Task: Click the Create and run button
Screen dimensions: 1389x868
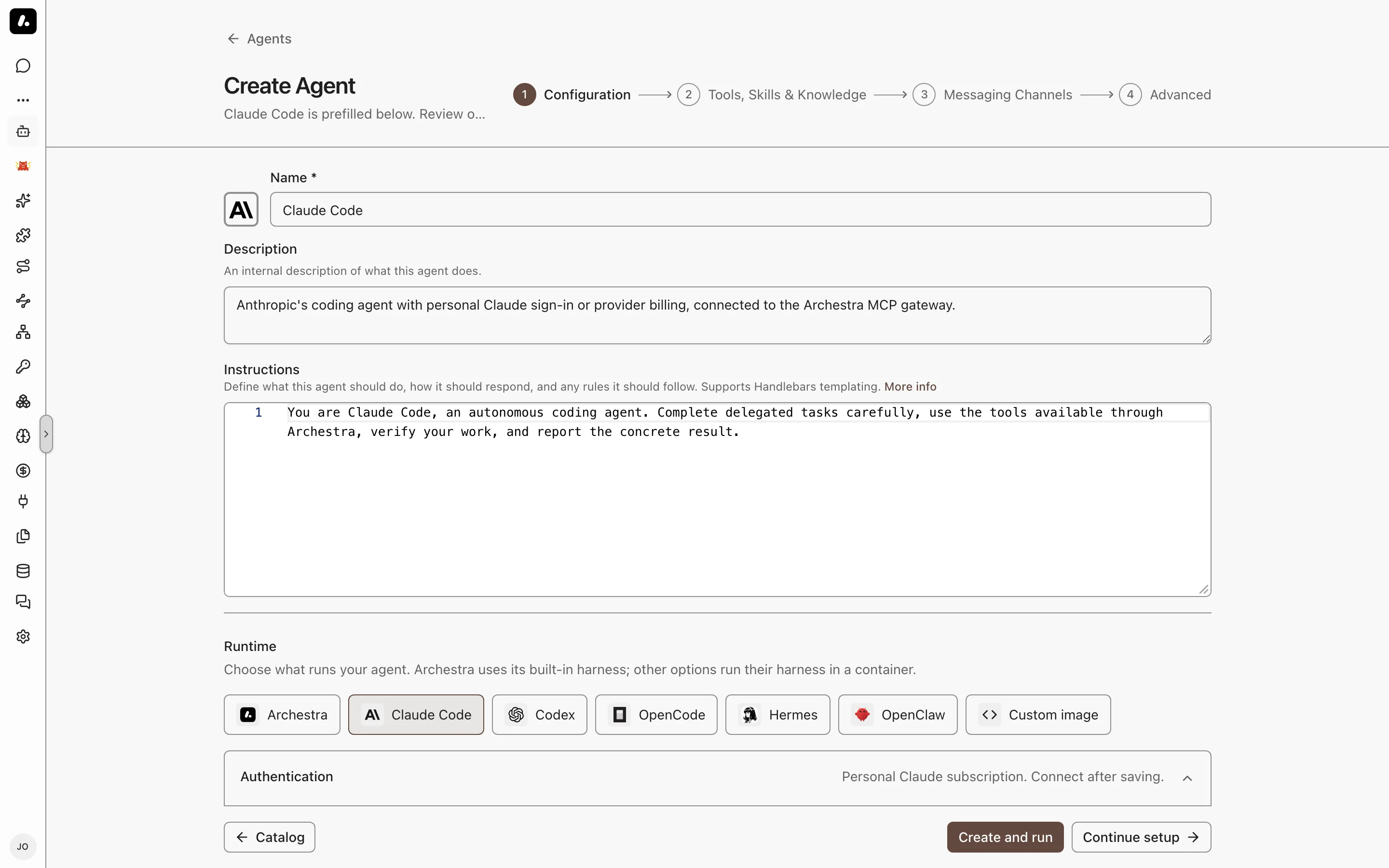Action: [1005, 837]
